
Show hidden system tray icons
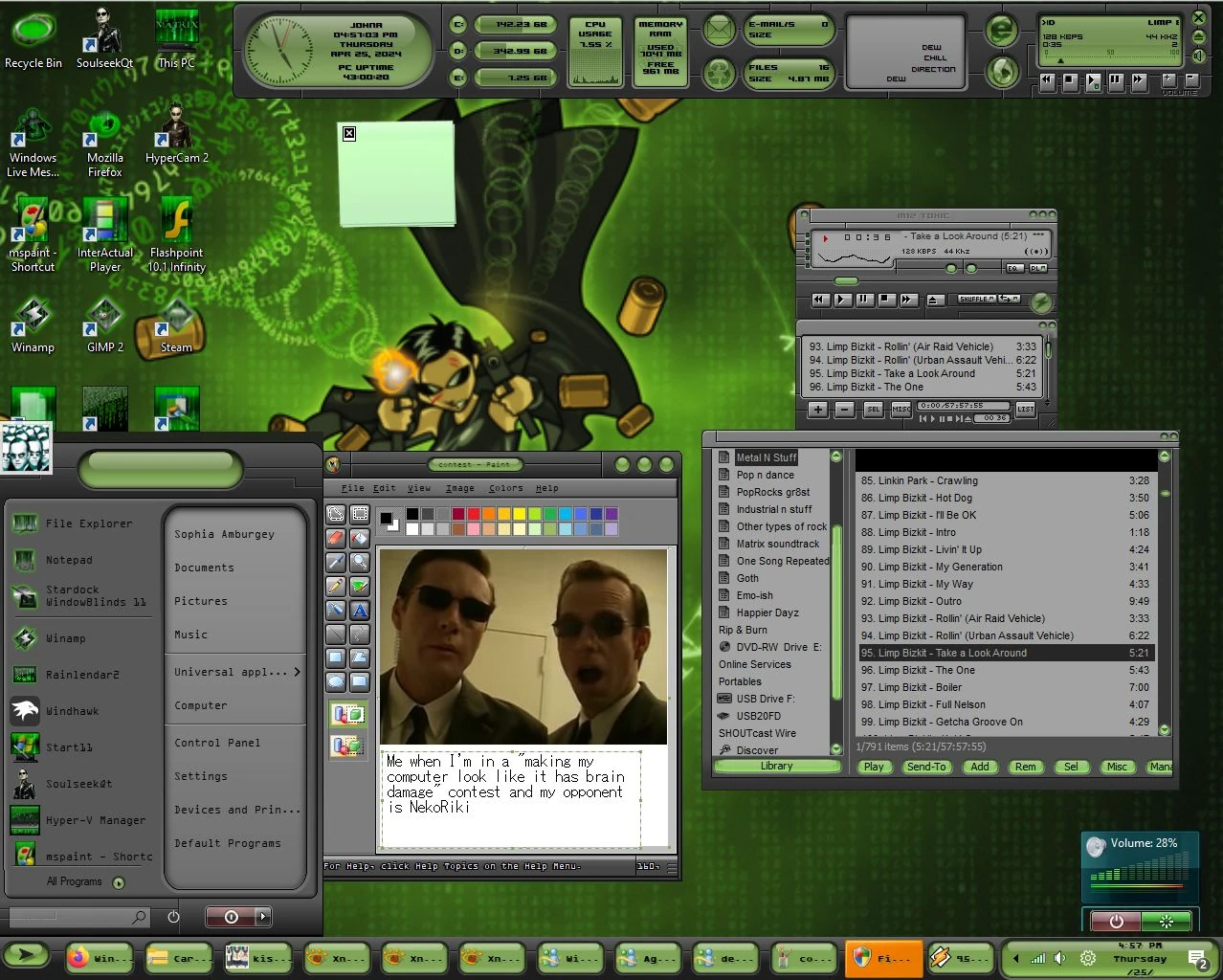[x=1015, y=958]
